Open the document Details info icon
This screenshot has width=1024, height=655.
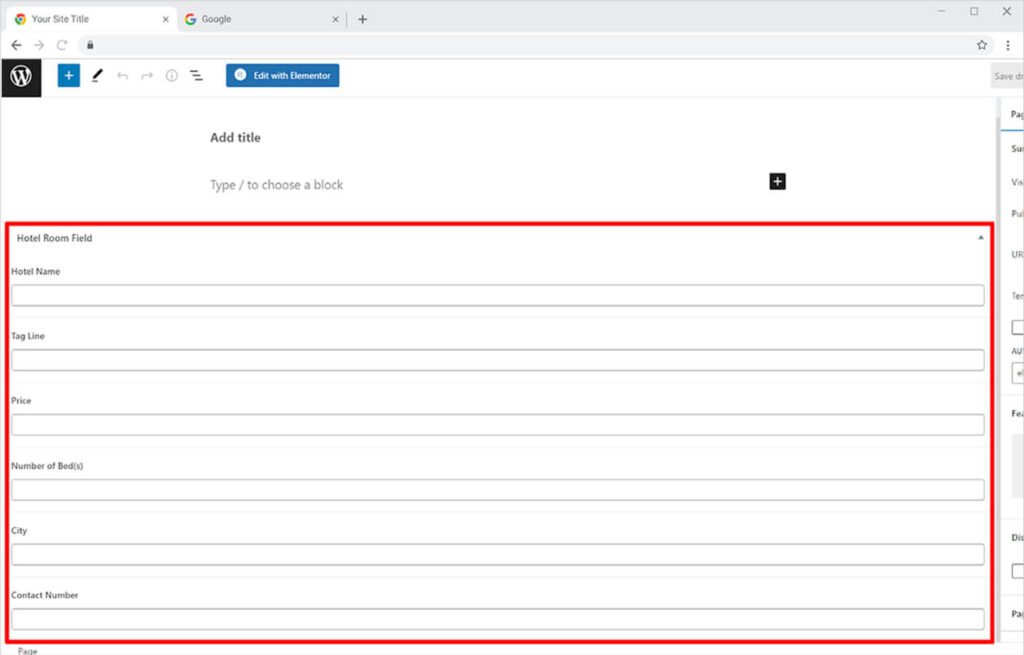point(171,76)
